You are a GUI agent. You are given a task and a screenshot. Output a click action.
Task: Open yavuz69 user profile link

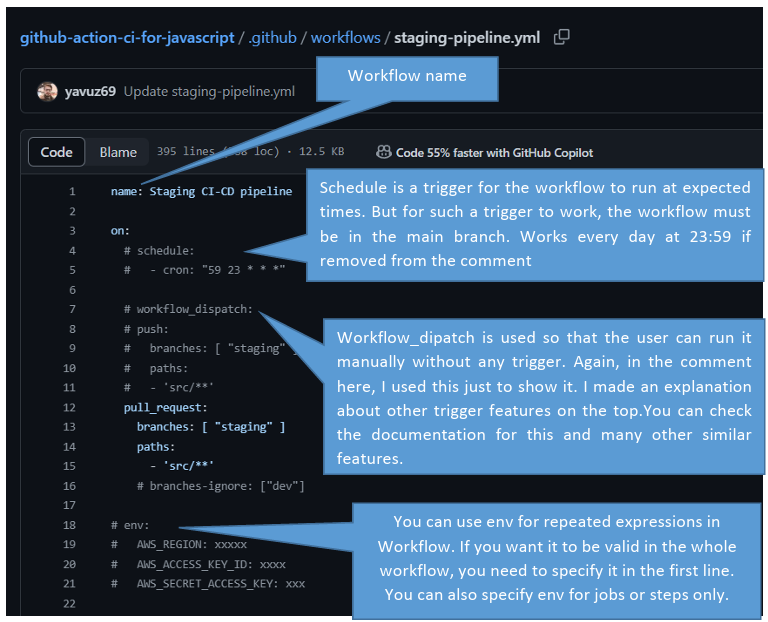(x=90, y=92)
